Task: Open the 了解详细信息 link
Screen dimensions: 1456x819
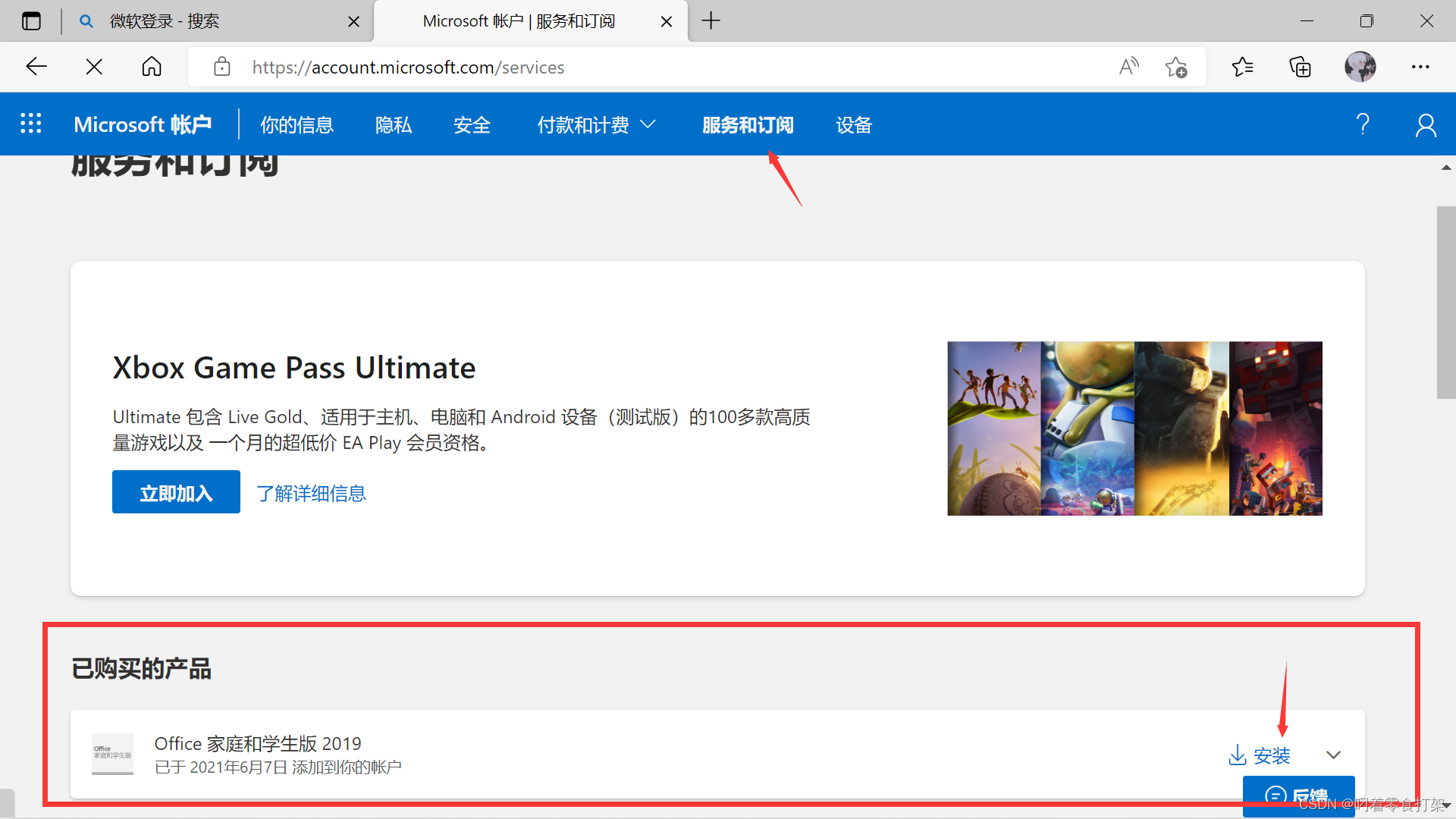Action: pos(311,493)
